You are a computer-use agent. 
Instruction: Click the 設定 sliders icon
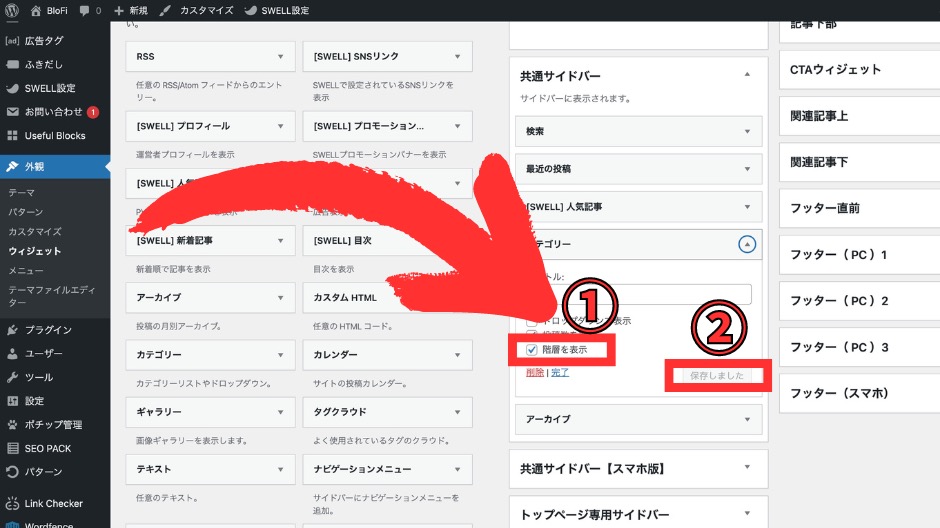[12, 401]
